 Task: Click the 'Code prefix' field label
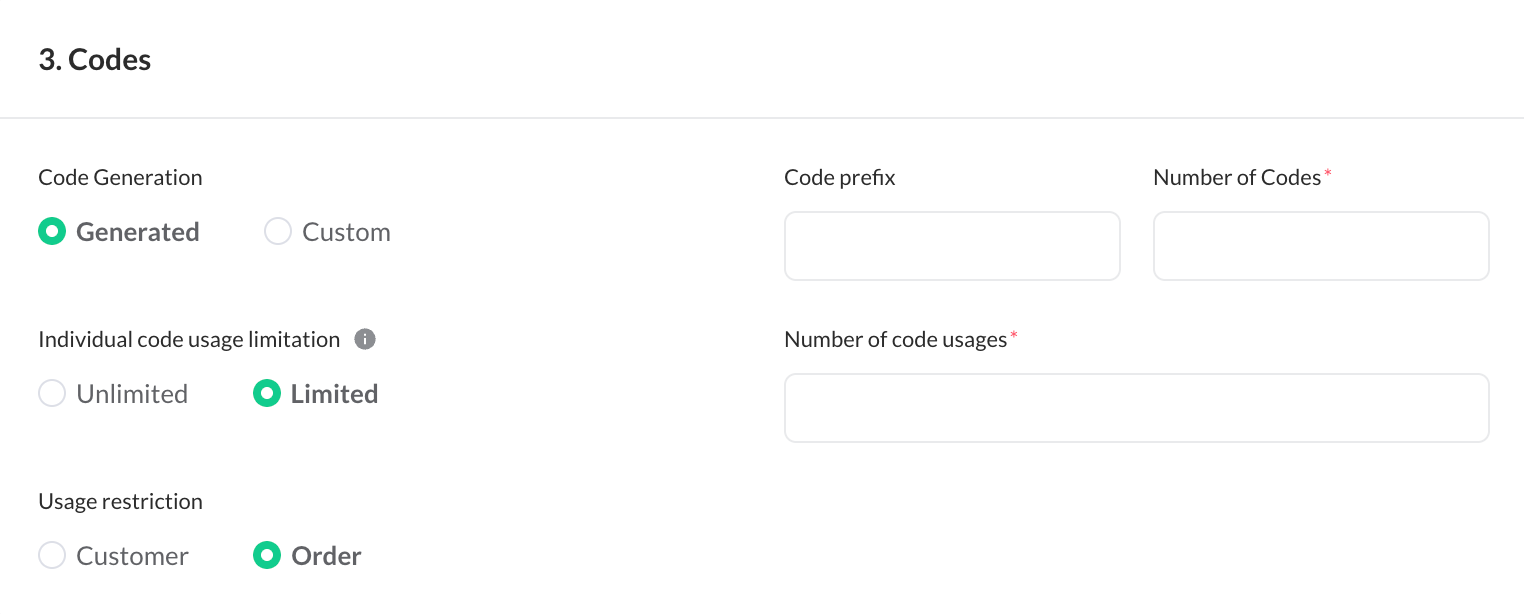click(840, 178)
